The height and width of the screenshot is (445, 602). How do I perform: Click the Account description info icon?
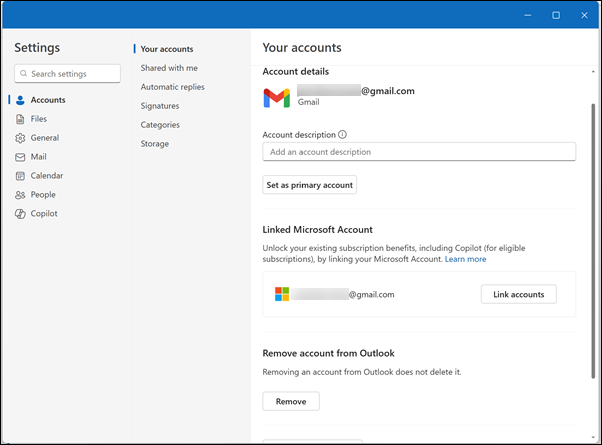(x=342, y=134)
